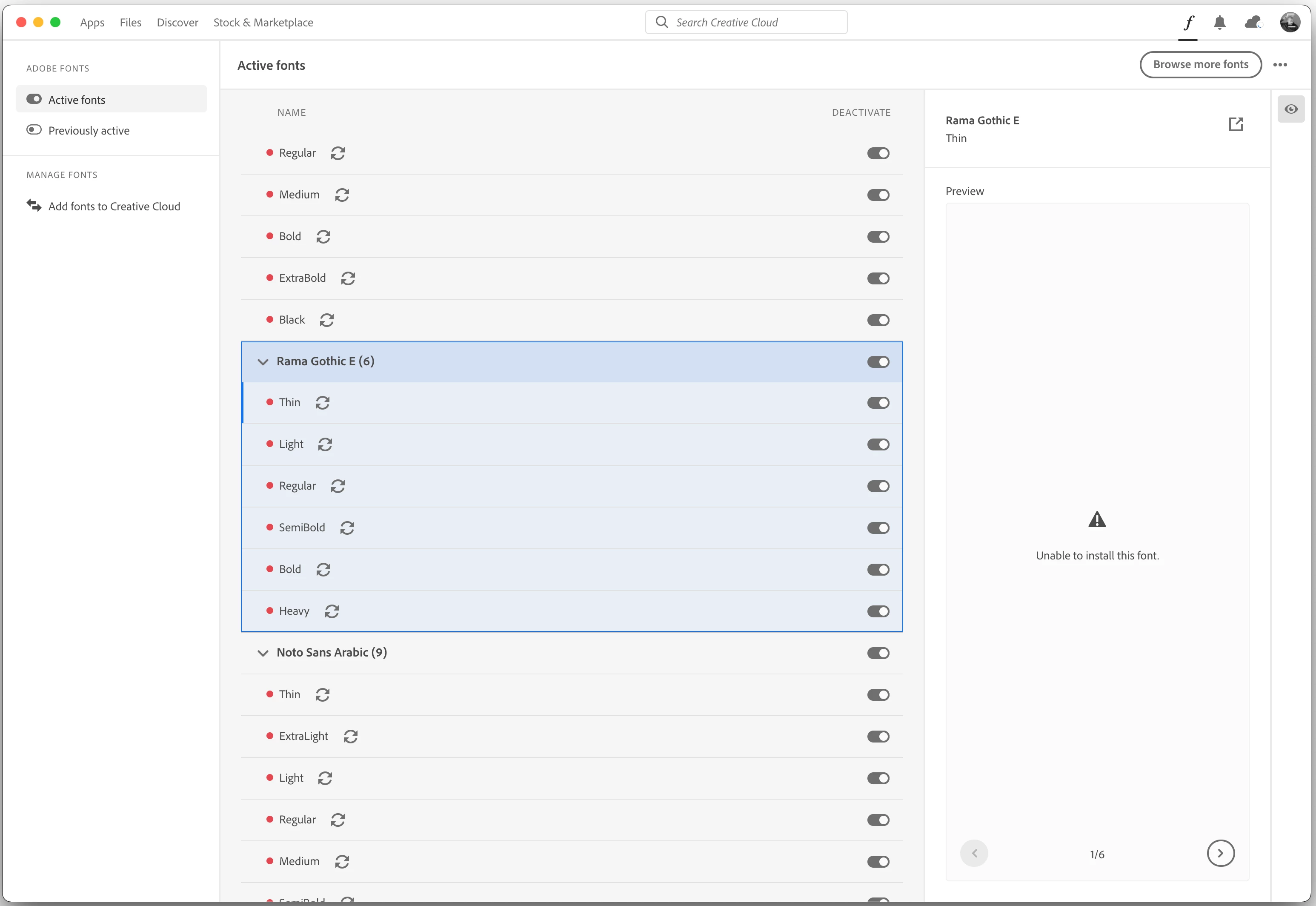
Task: Check the cloud sync status icon
Action: click(1253, 23)
